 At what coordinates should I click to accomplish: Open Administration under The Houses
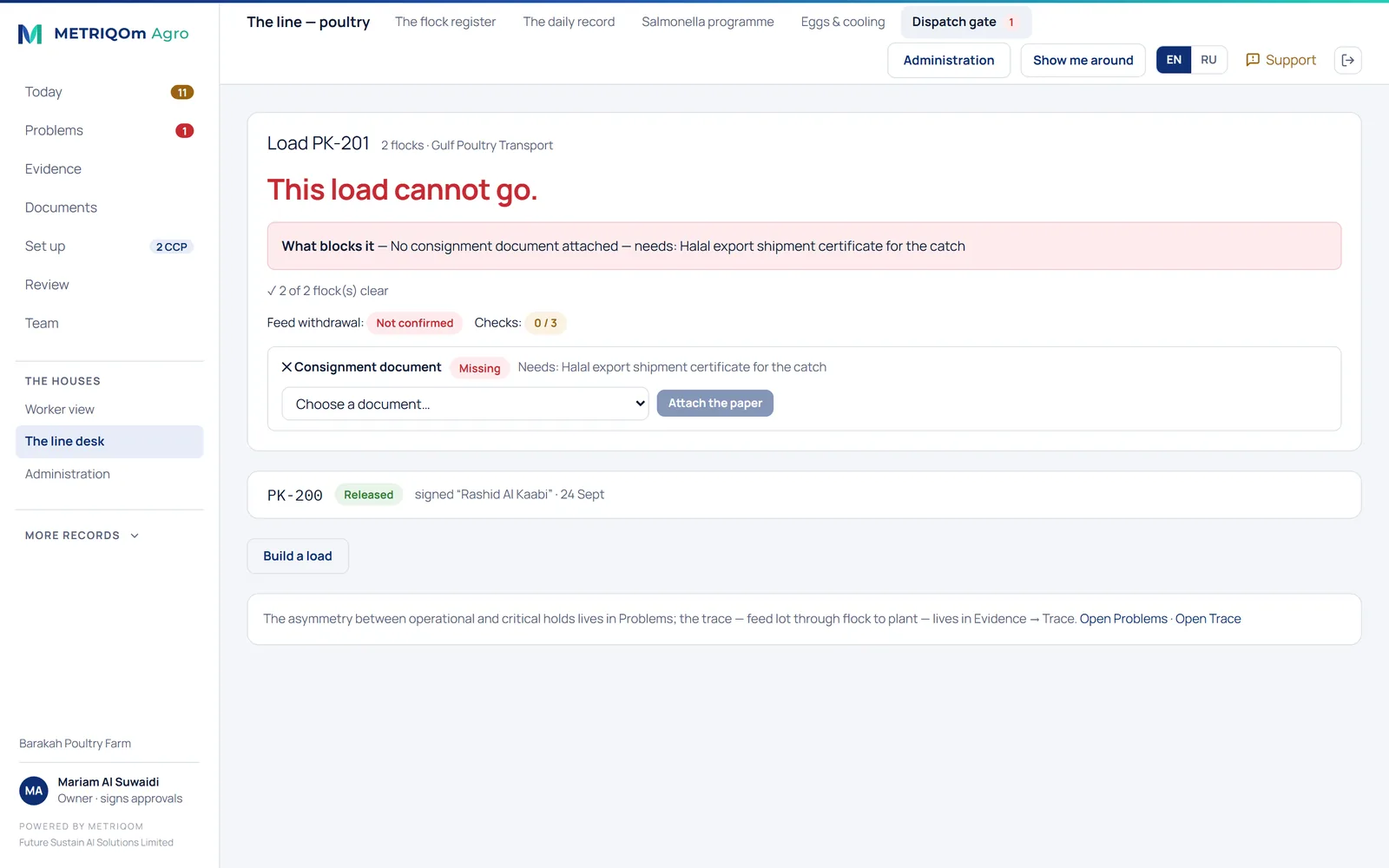(109, 474)
